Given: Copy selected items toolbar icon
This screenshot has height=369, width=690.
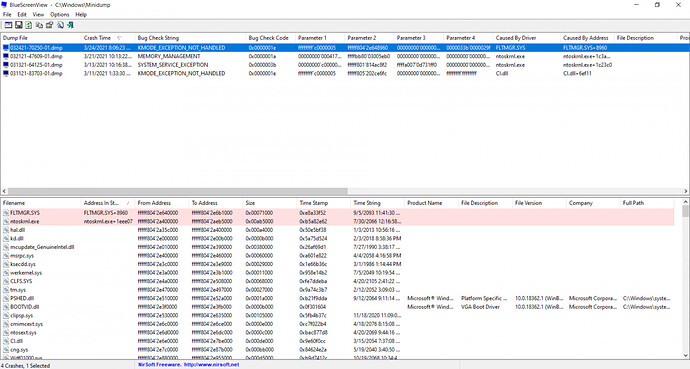Looking at the screenshot, I should [x=40, y=26].
